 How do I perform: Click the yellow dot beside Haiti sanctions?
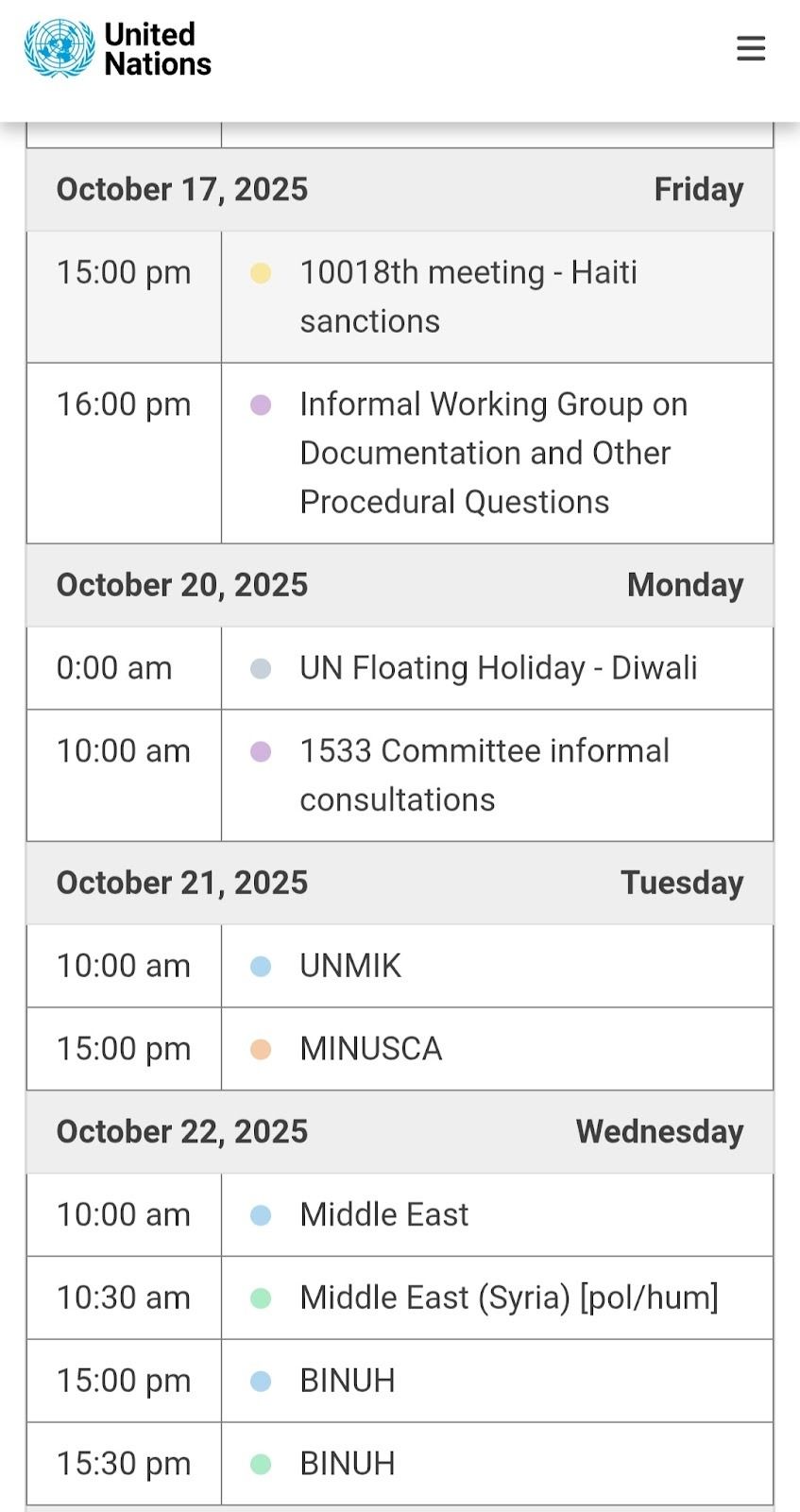(261, 273)
